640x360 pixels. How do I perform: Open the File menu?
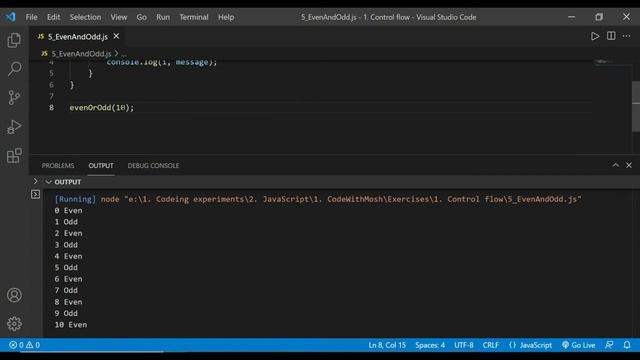[x=31, y=17]
